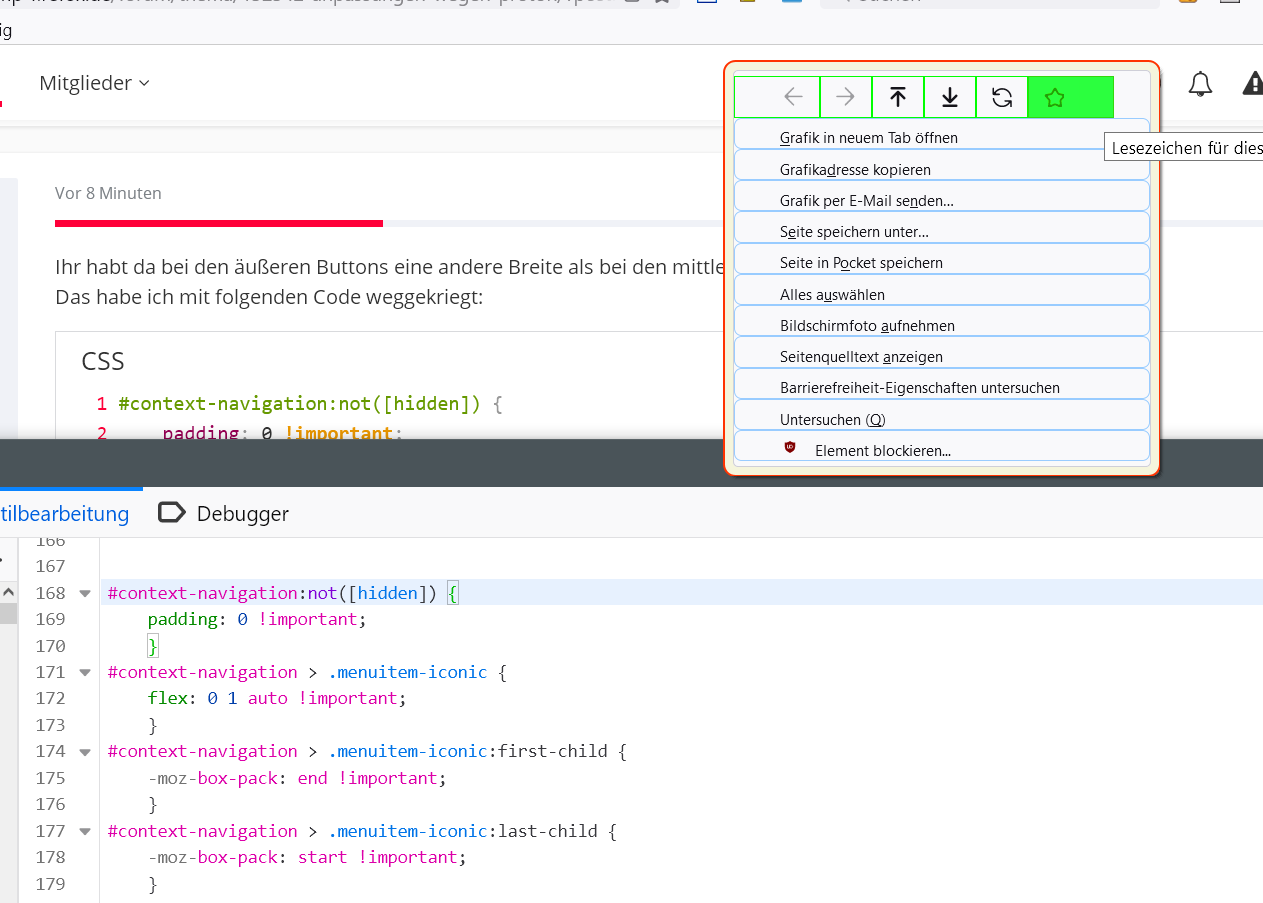Select "Bildschirmfoto aufnehmen" menu entry
The width and height of the screenshot is (1263, 903).
pyautogui.click(x=866, y=326)
